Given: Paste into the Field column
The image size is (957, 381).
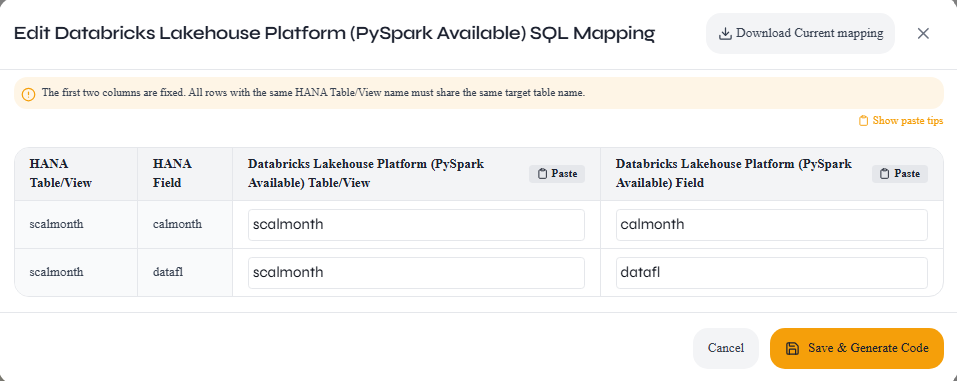Looking at the screenshot, I should point(900,174).
